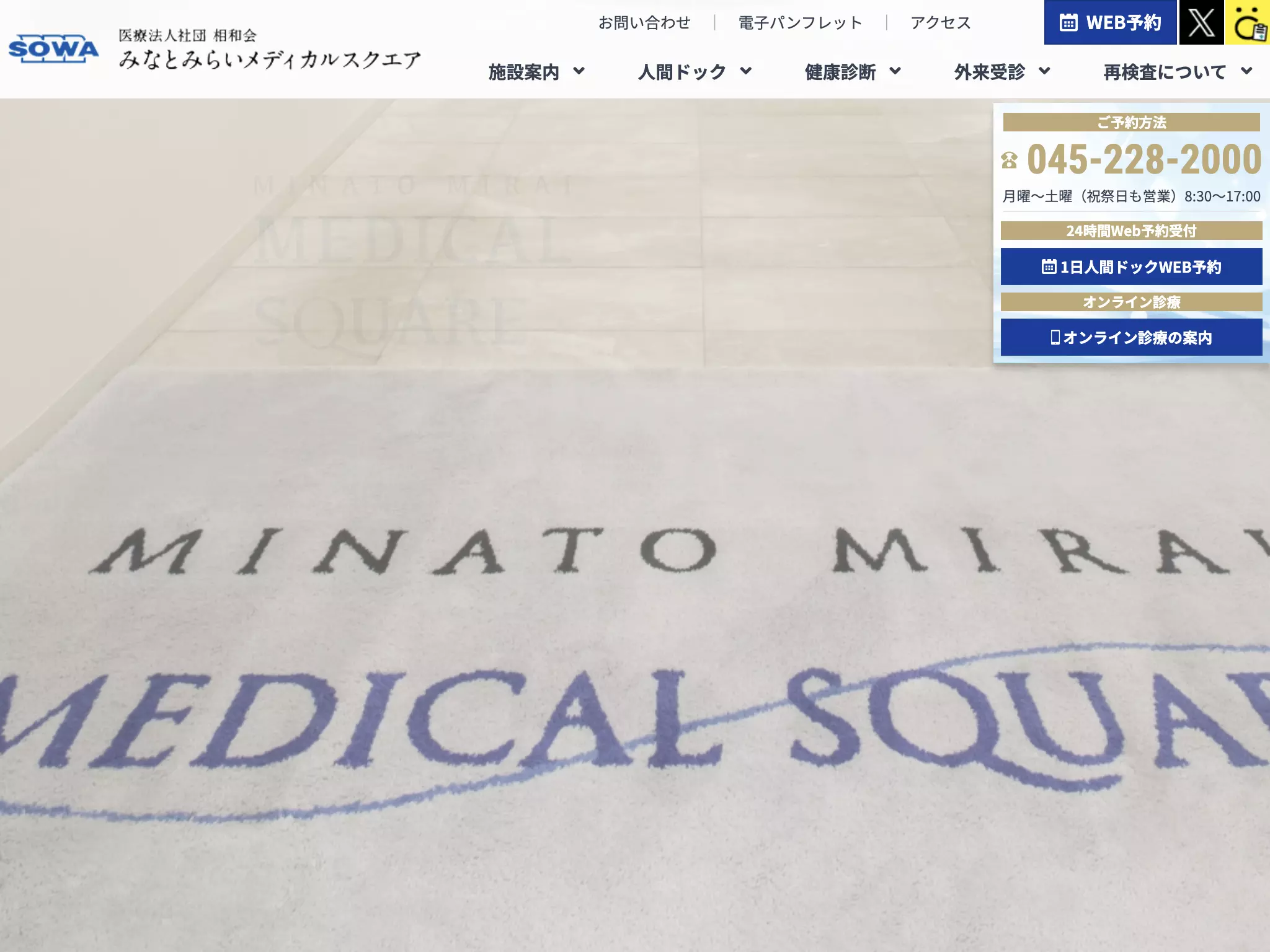Open the 電子パンフレット link

[801, 23]
